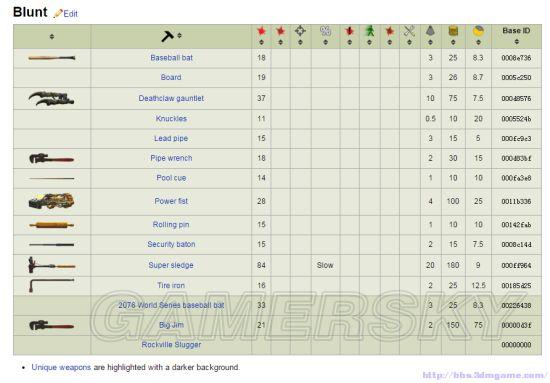
Task: Click the weight icon in table header
Action: pyautogui.click(x=430, y=31)
